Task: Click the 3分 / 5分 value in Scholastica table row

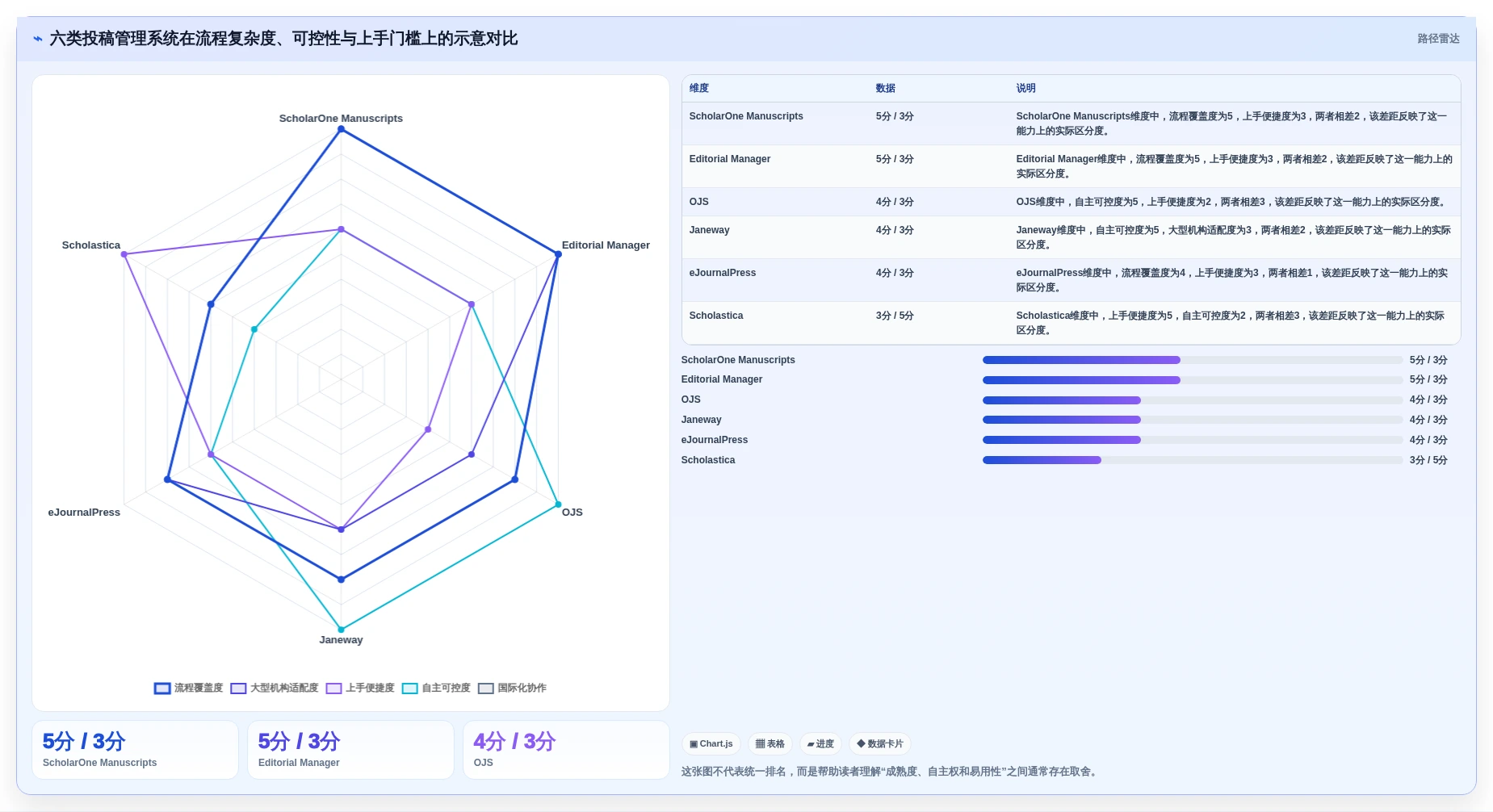Action: [895, 316]
